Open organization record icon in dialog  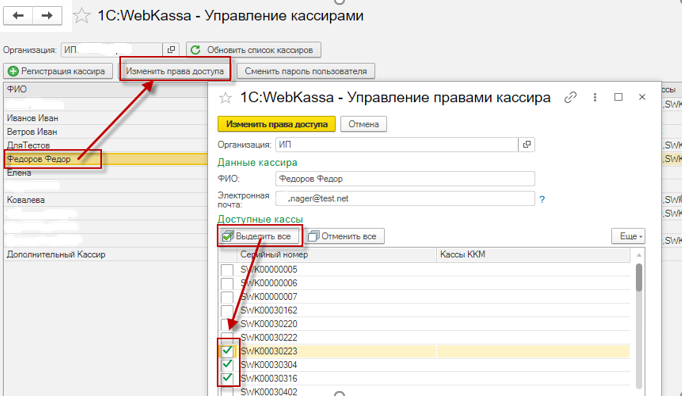pyautogui.click(x=527, y=144)
